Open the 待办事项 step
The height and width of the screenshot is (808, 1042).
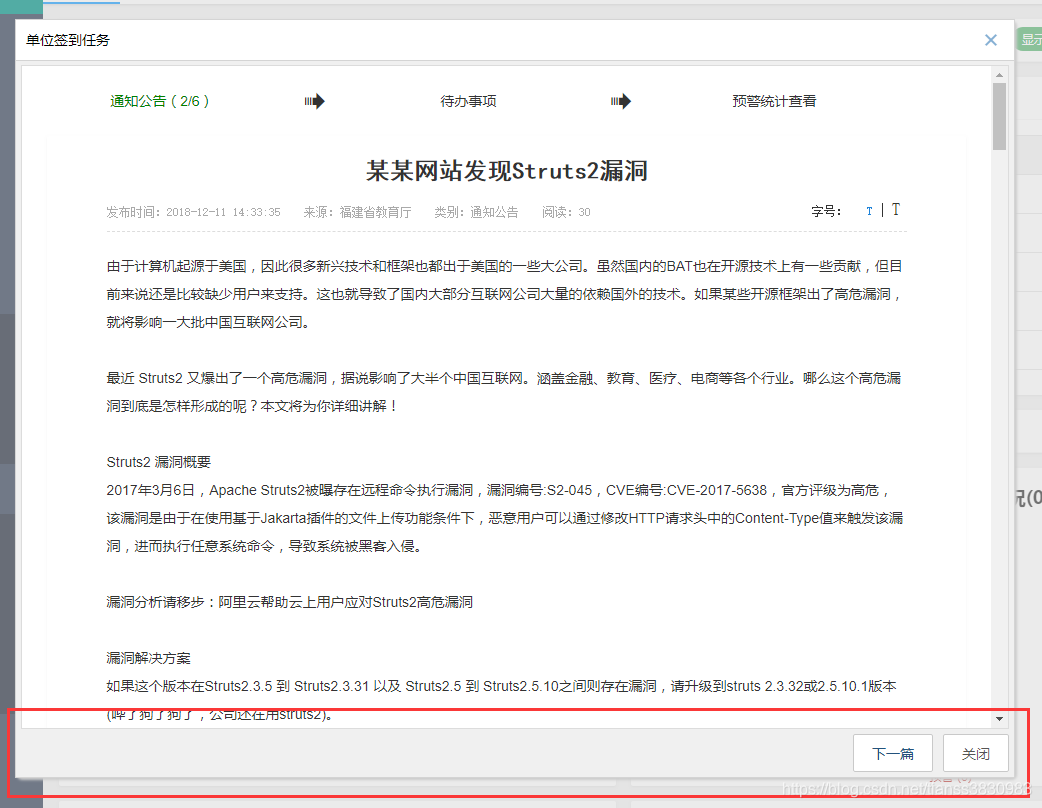tap(469, 101)
